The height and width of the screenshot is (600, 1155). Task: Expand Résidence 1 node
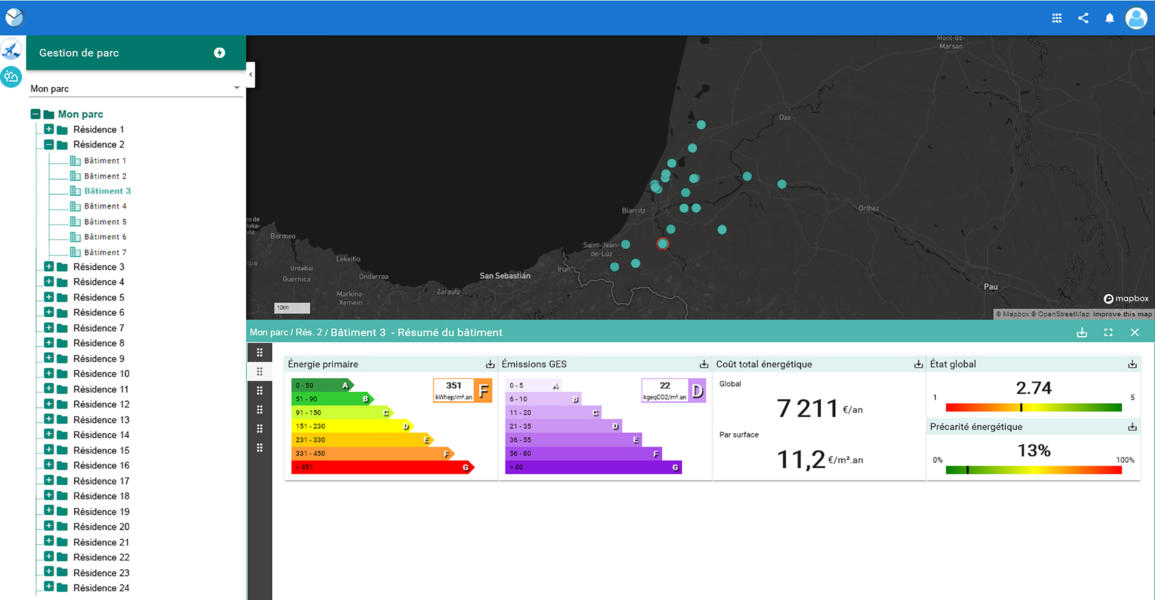49,129
